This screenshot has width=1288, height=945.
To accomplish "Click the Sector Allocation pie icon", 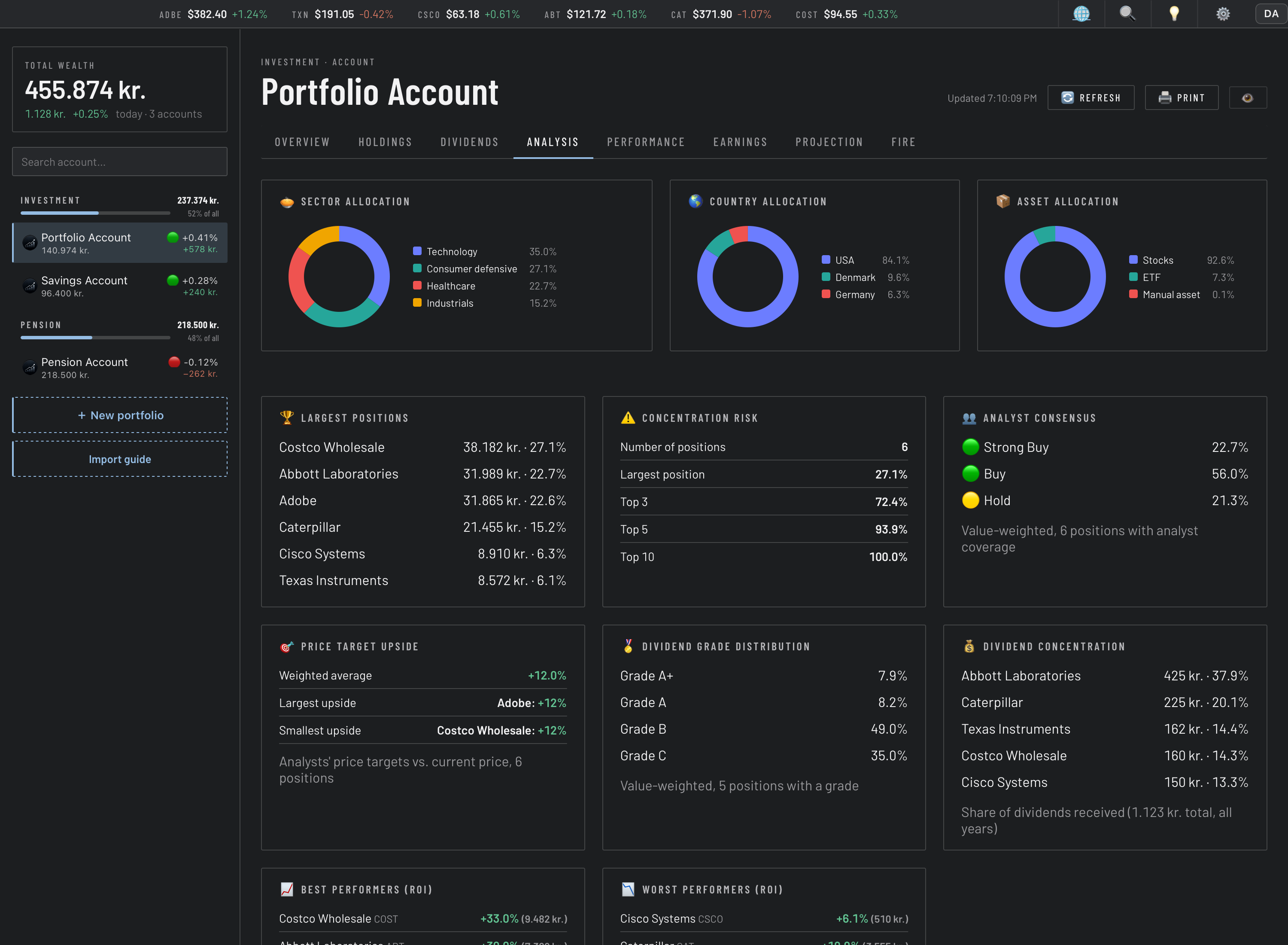I will point(287,201).
